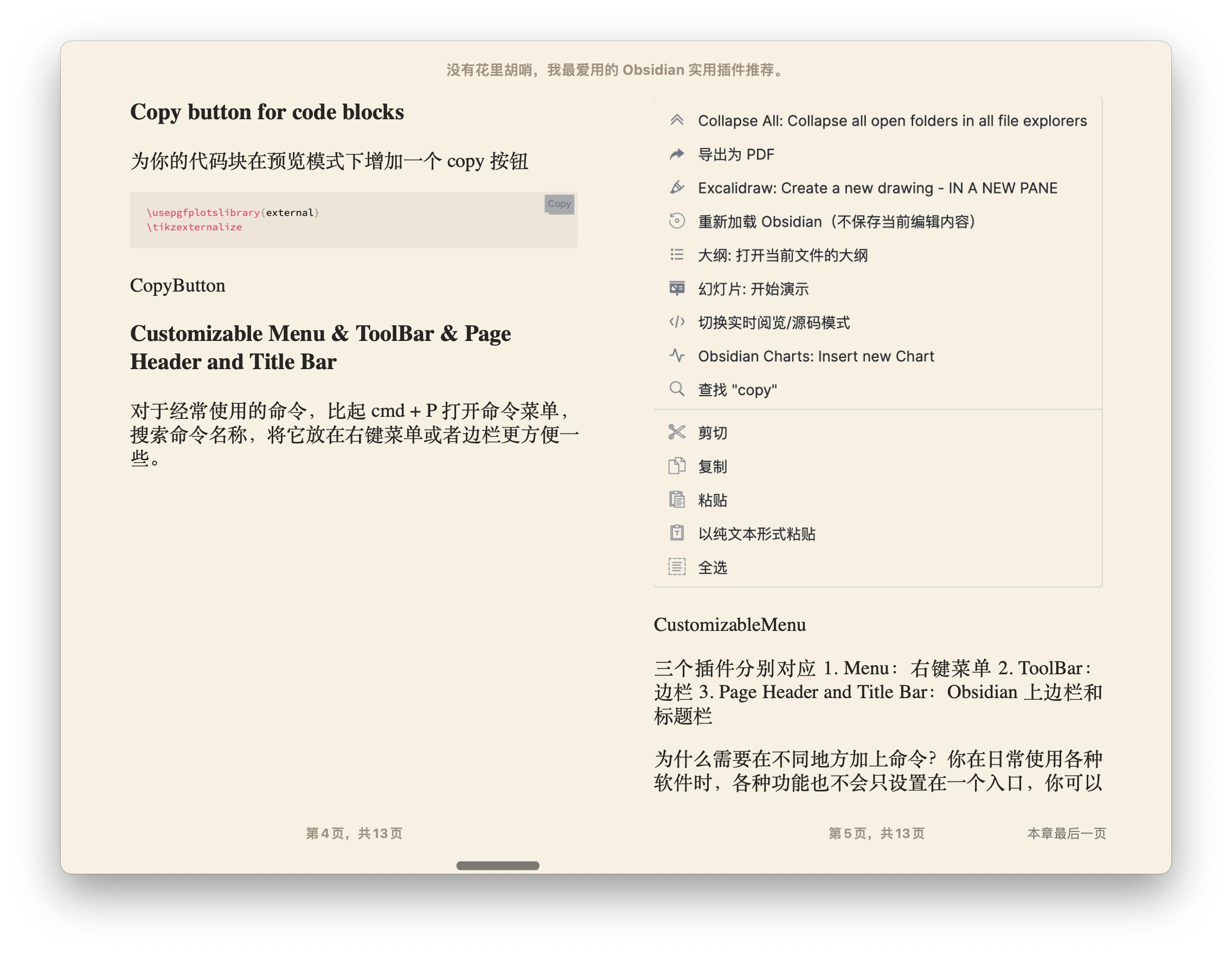This screenshot has height=954, width=1232.
Task: Click the Copy button on code block
Action: coord(559,204)
